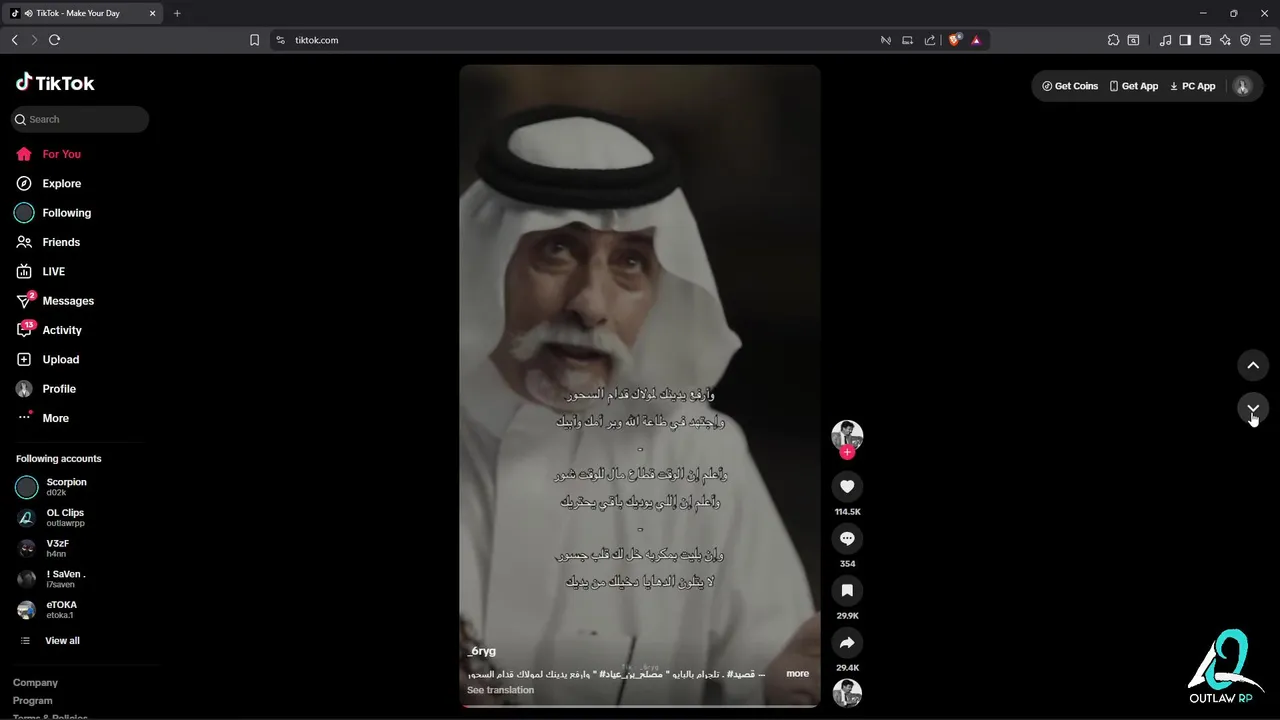Open Leo AI sparkle icon
The width and height of the screenshot is (1280, 720).
1225,40
